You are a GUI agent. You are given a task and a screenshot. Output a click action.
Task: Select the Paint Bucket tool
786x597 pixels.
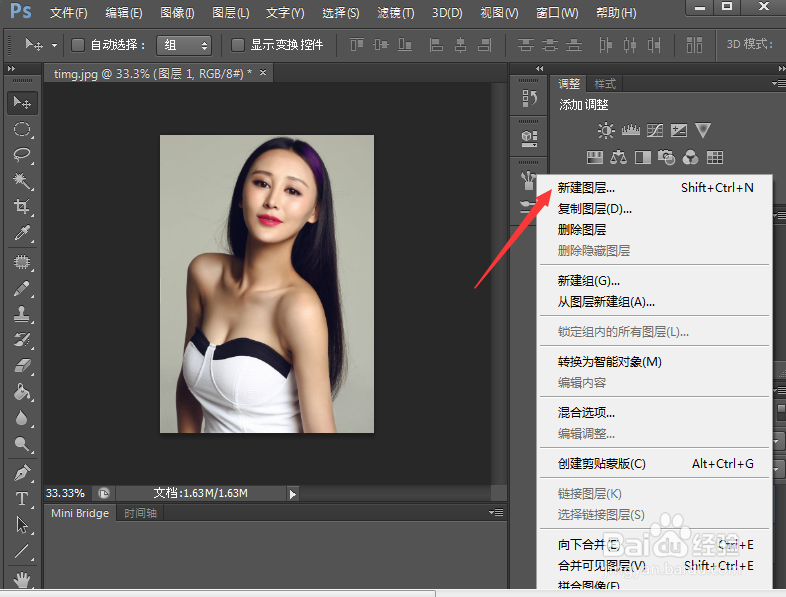(22, 392)
